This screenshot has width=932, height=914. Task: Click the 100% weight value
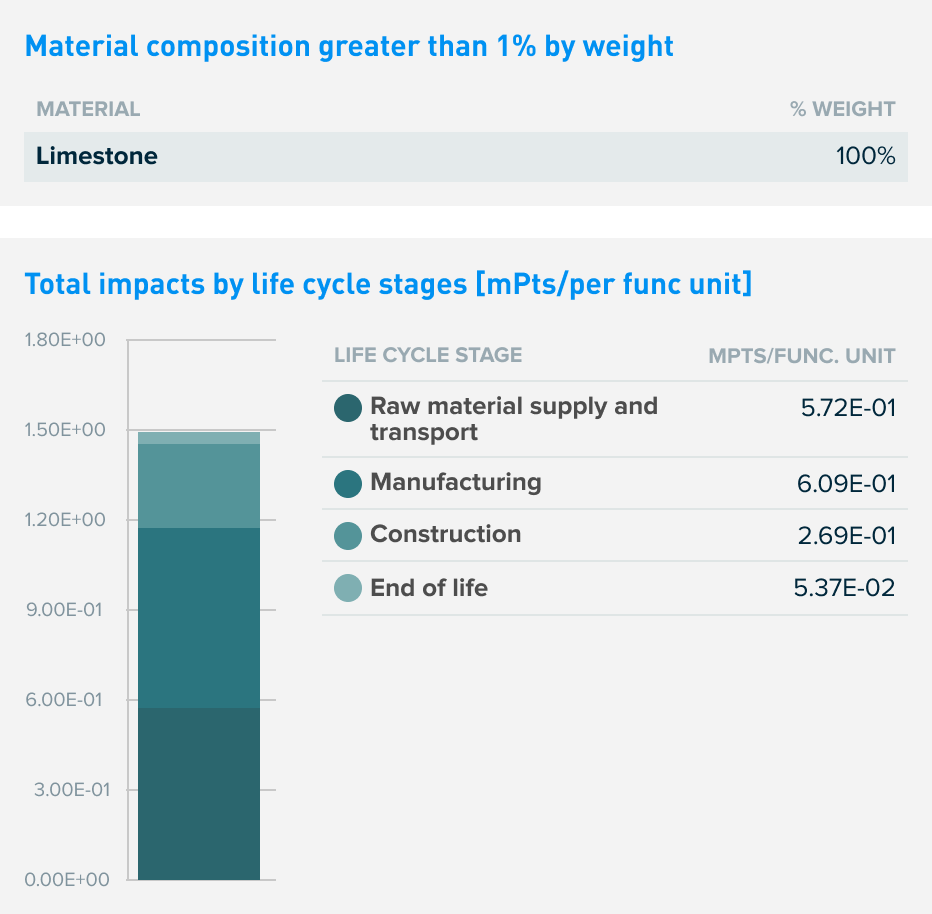click(865, 156)
